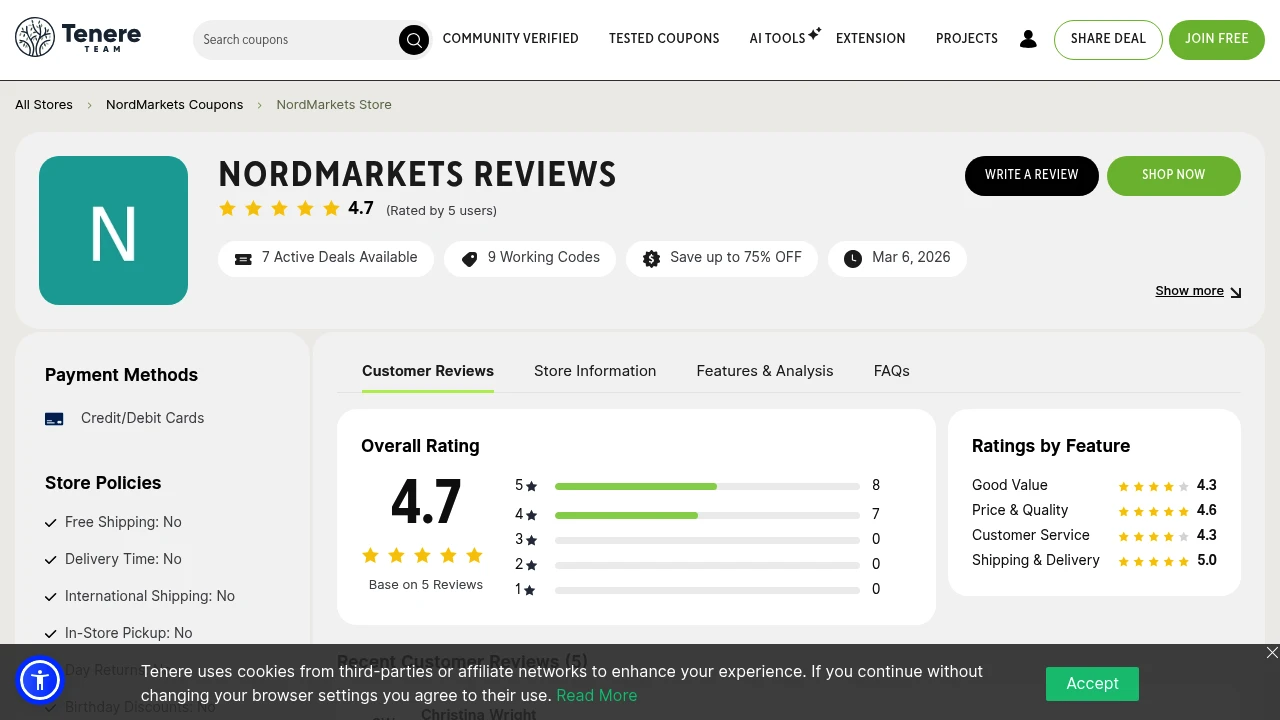The height and width of the screenshot is (720, 1280).
Task: Click Write a Review button
Action: click(1032, 175)
